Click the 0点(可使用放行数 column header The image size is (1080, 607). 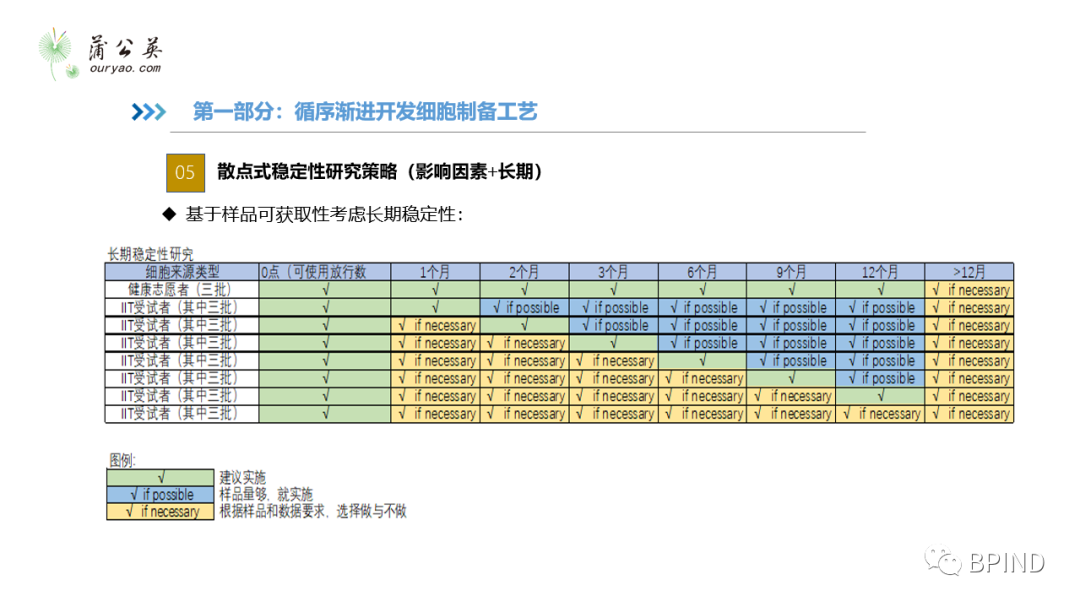tap(324, 271)
